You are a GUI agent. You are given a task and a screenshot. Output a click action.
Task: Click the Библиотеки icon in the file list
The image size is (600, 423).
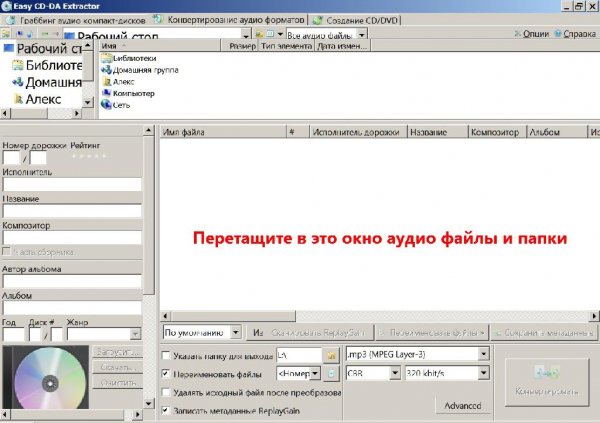106,58
